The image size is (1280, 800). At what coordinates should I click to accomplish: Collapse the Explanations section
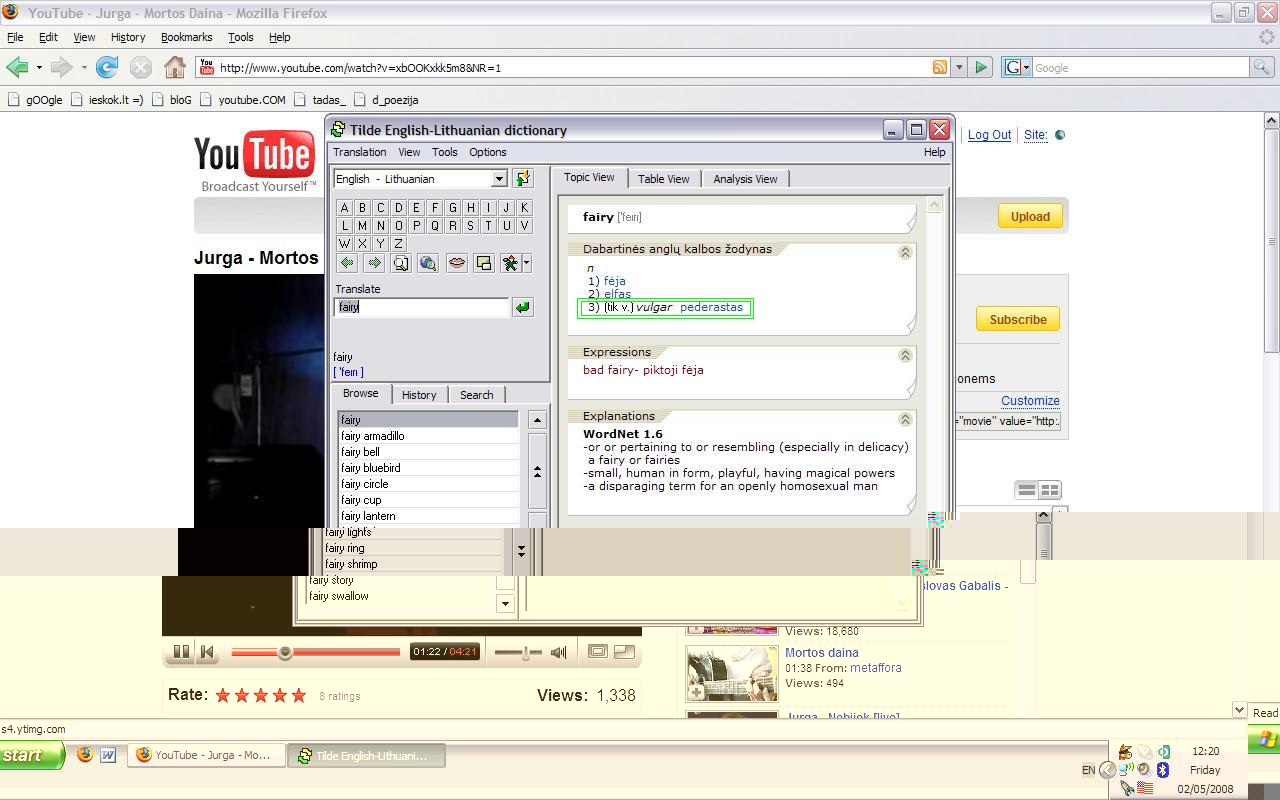coord(905,419)
